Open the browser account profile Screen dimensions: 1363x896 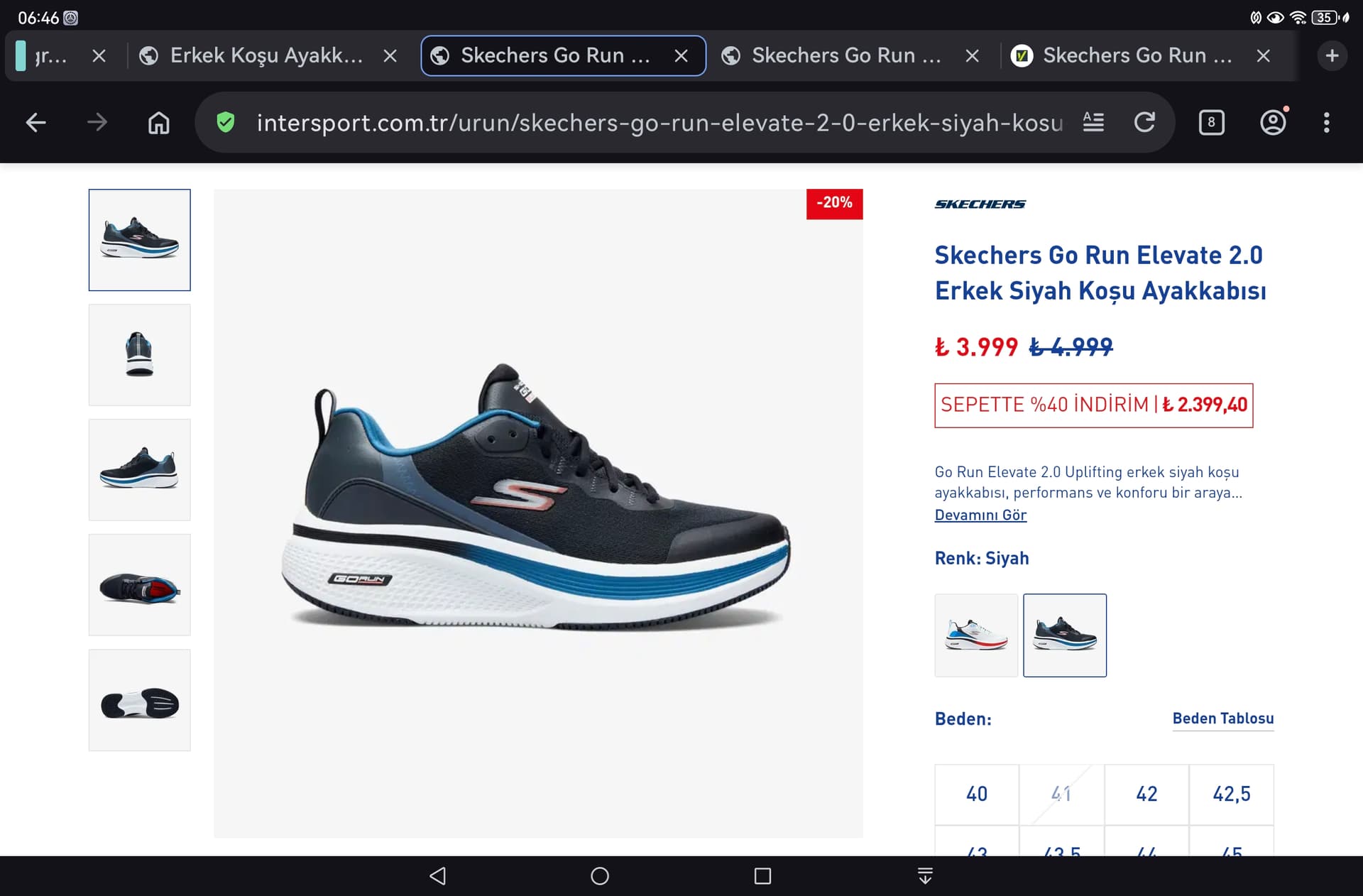coord(1273,123)
